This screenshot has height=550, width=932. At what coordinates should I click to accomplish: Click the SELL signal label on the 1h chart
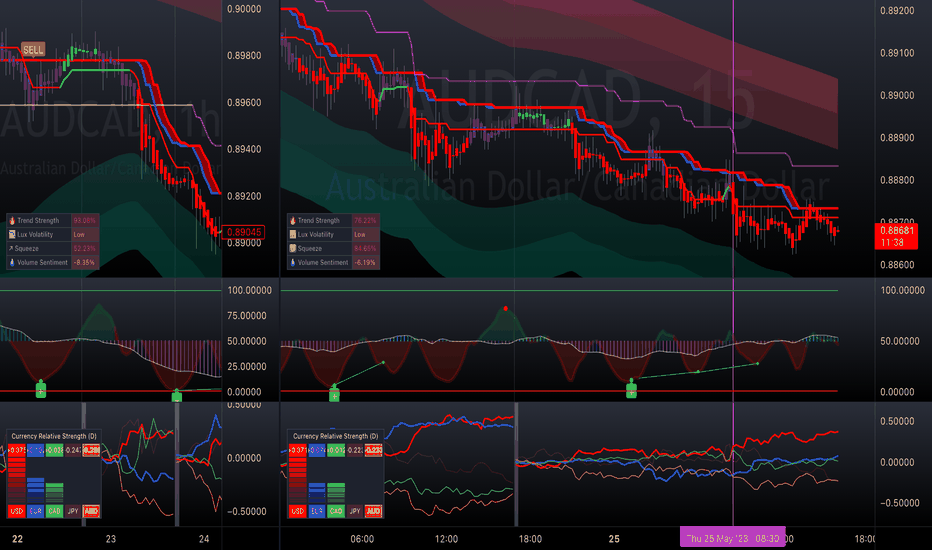[33, 50]
